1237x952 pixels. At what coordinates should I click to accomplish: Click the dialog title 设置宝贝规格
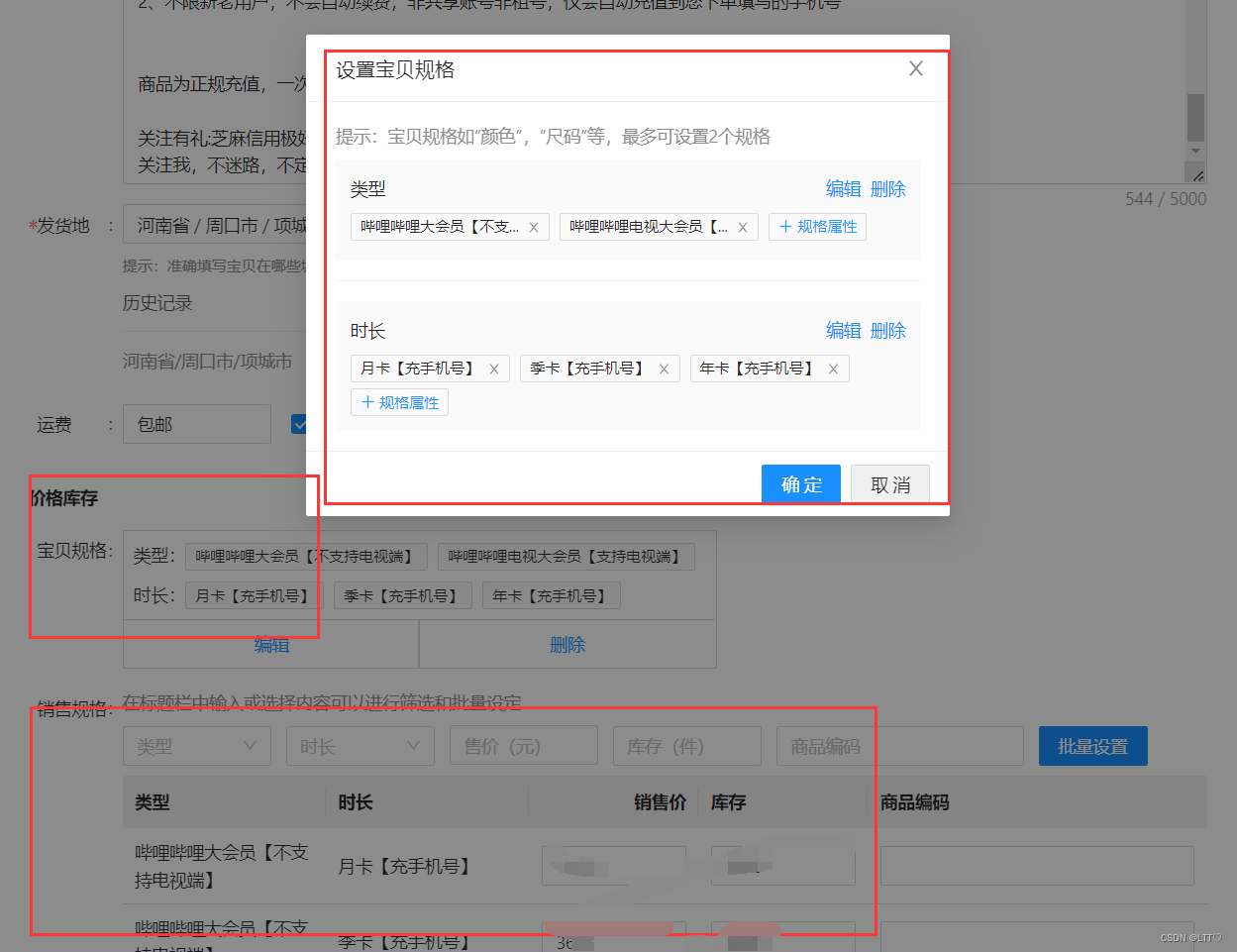click(x=395, y=69)
